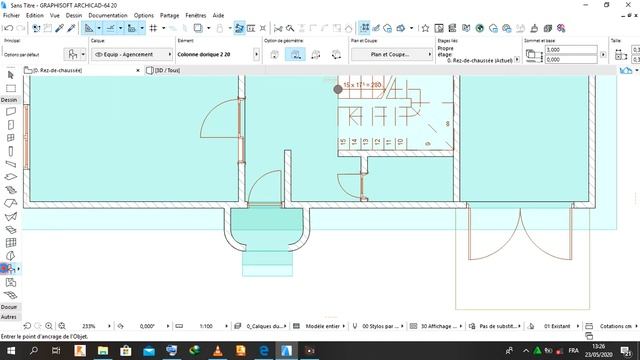640x360 pixels.
Task: Switch to the 3D / Tous tab
Action: (163, 70)
